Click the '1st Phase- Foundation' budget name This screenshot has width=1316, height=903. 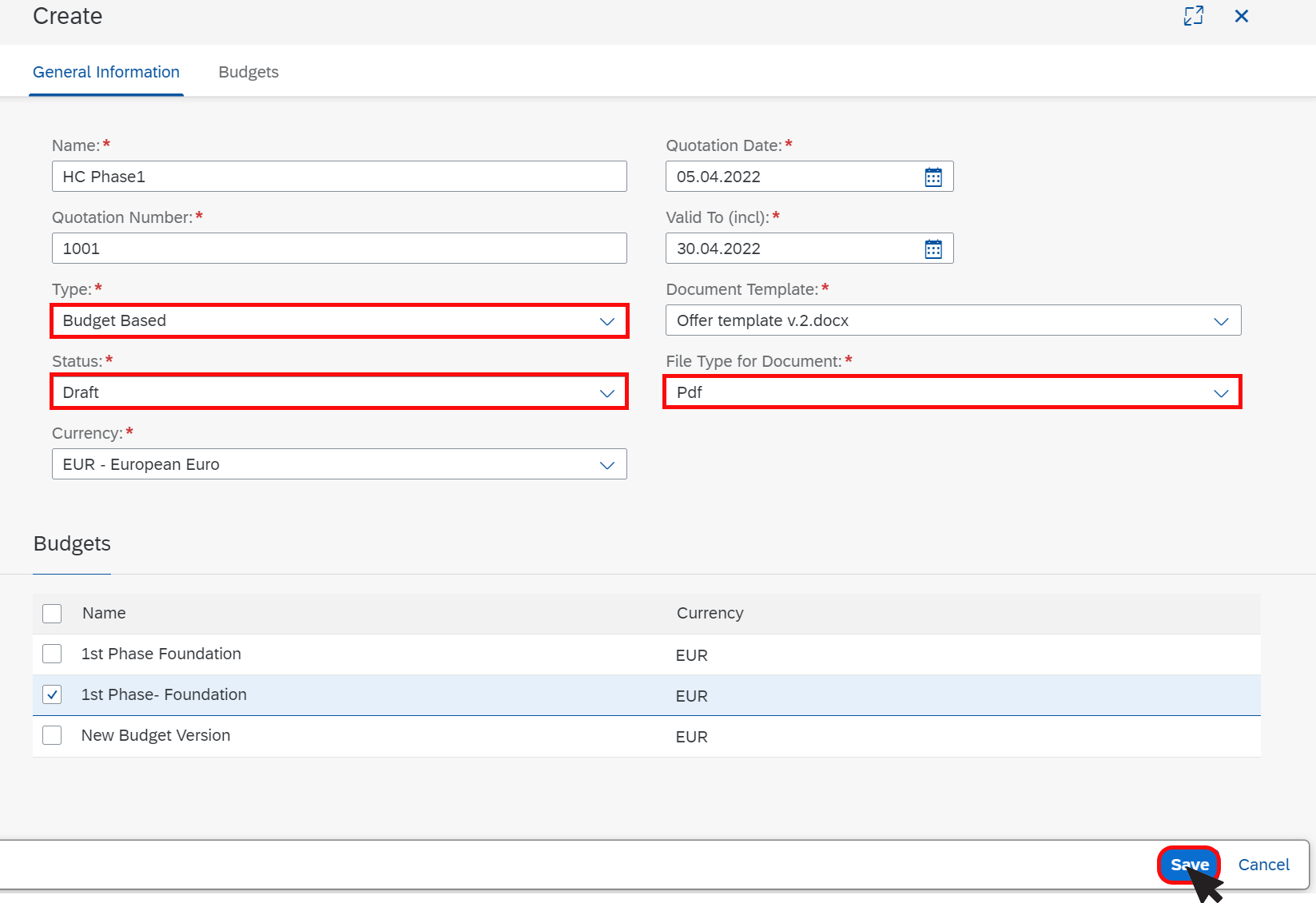[x=164, y=694]
